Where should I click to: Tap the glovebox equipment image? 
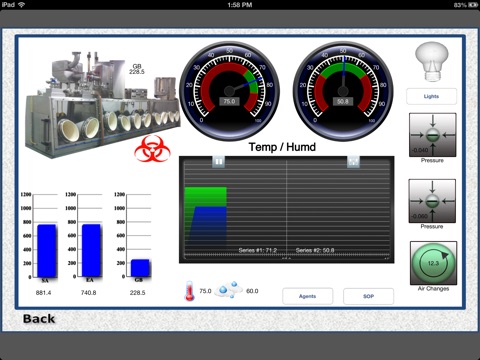click(x=103, y=103)
